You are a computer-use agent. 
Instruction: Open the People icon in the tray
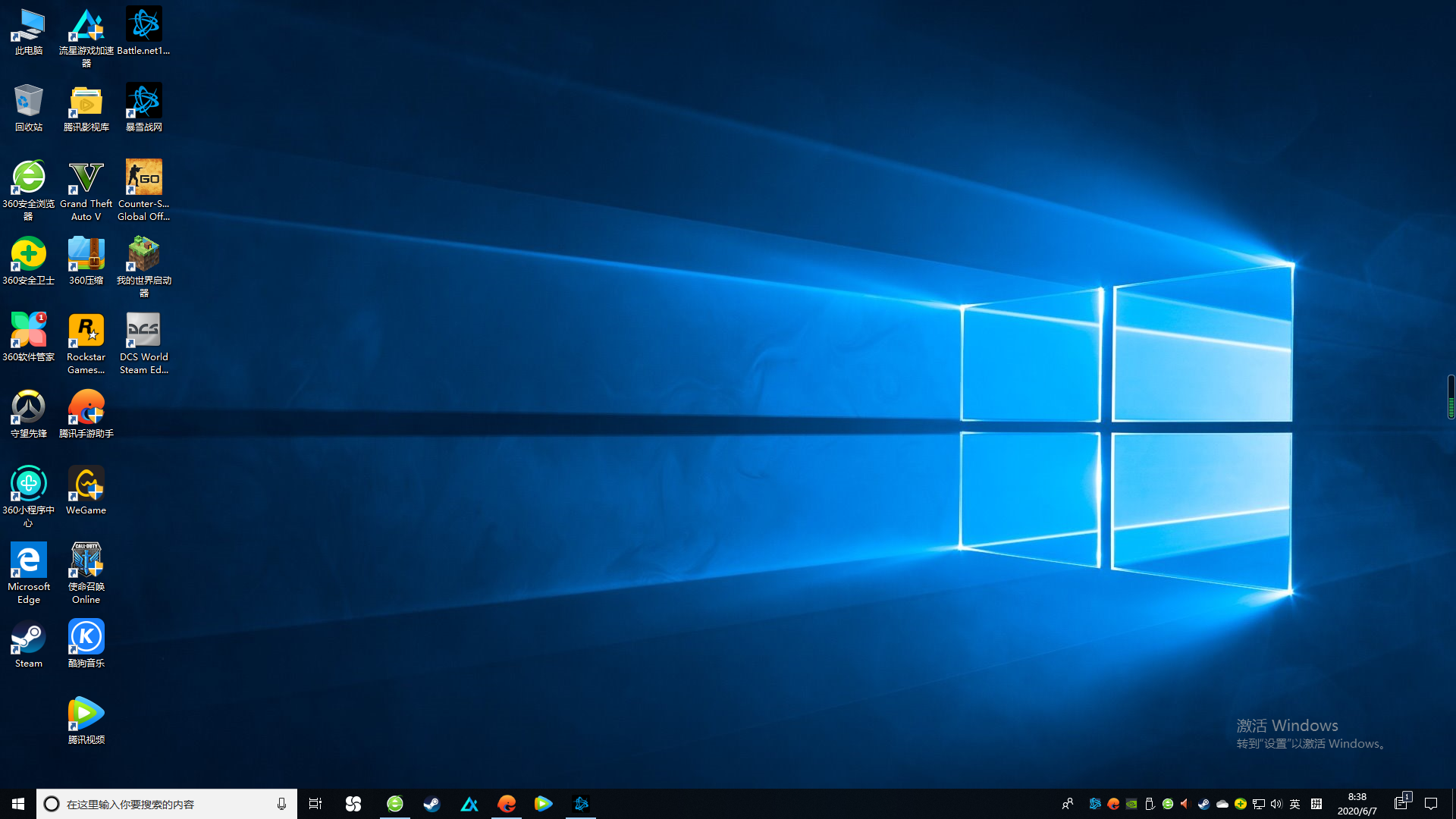coord(1068,804)
